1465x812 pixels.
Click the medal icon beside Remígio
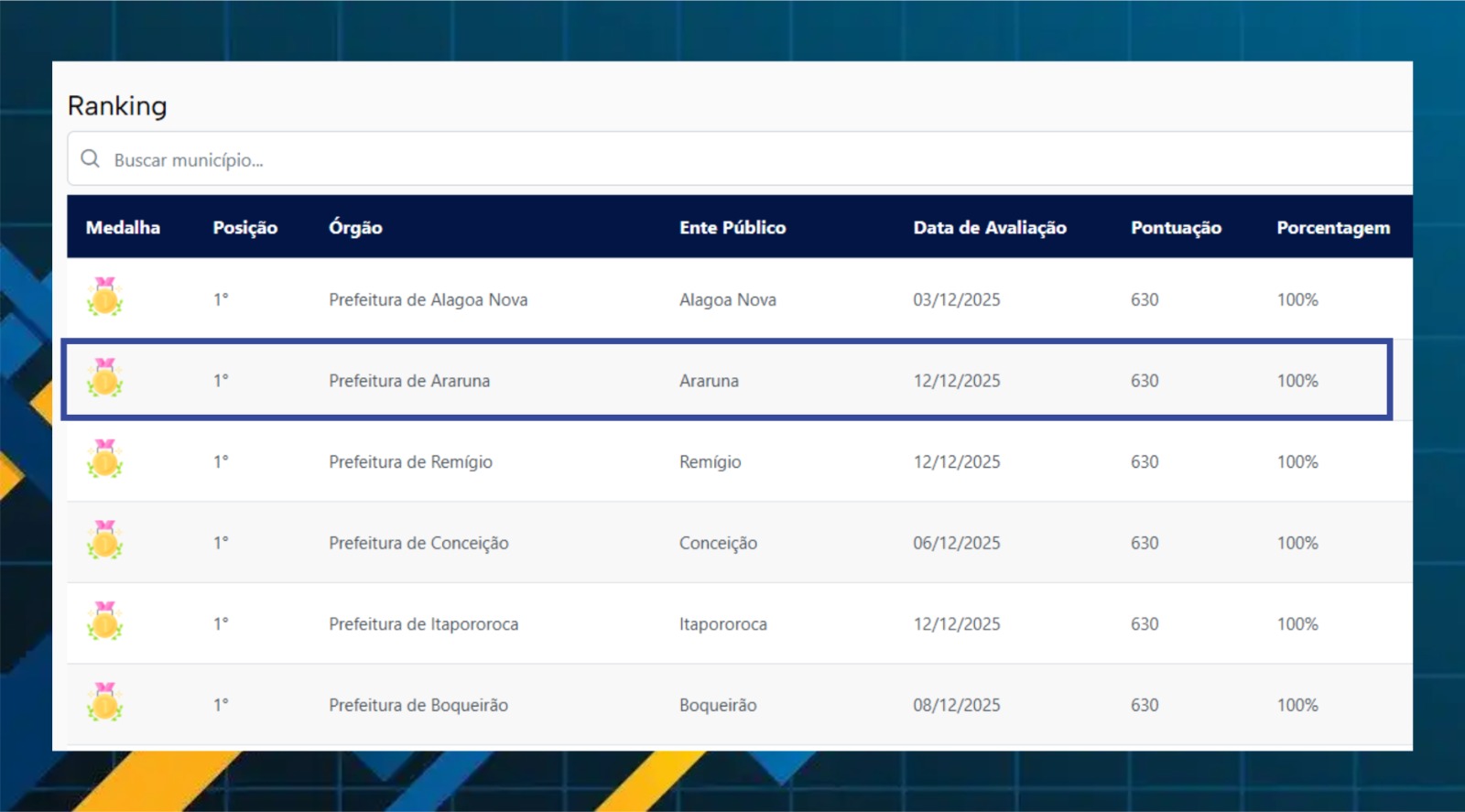coord(104,460)
